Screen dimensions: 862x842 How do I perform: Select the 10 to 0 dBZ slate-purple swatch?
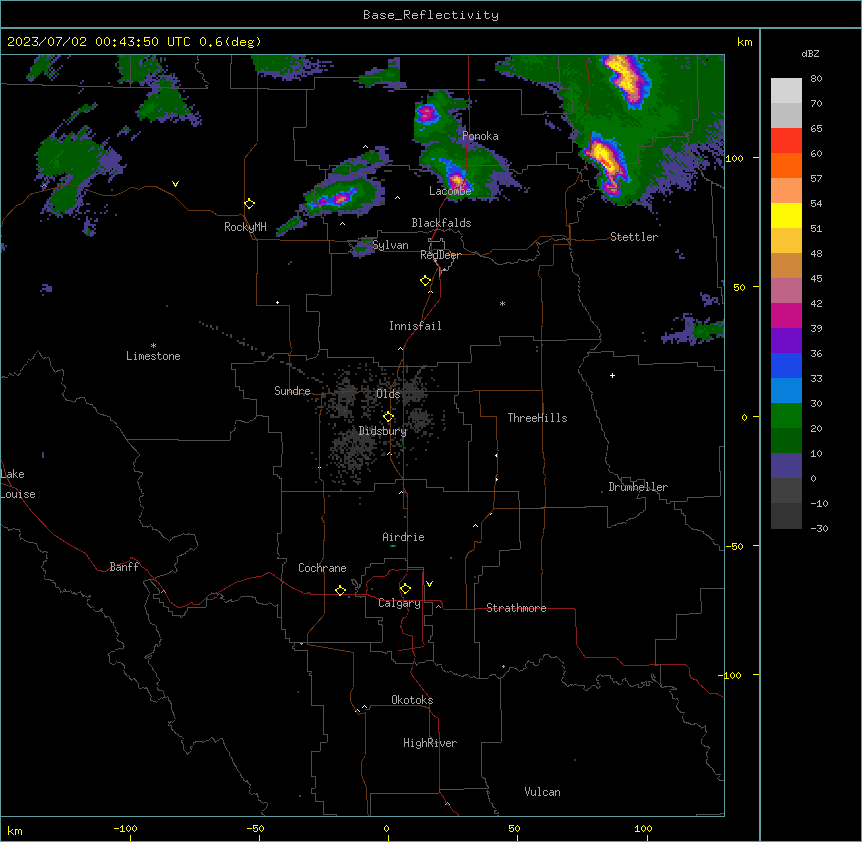(x=786, y=466)
